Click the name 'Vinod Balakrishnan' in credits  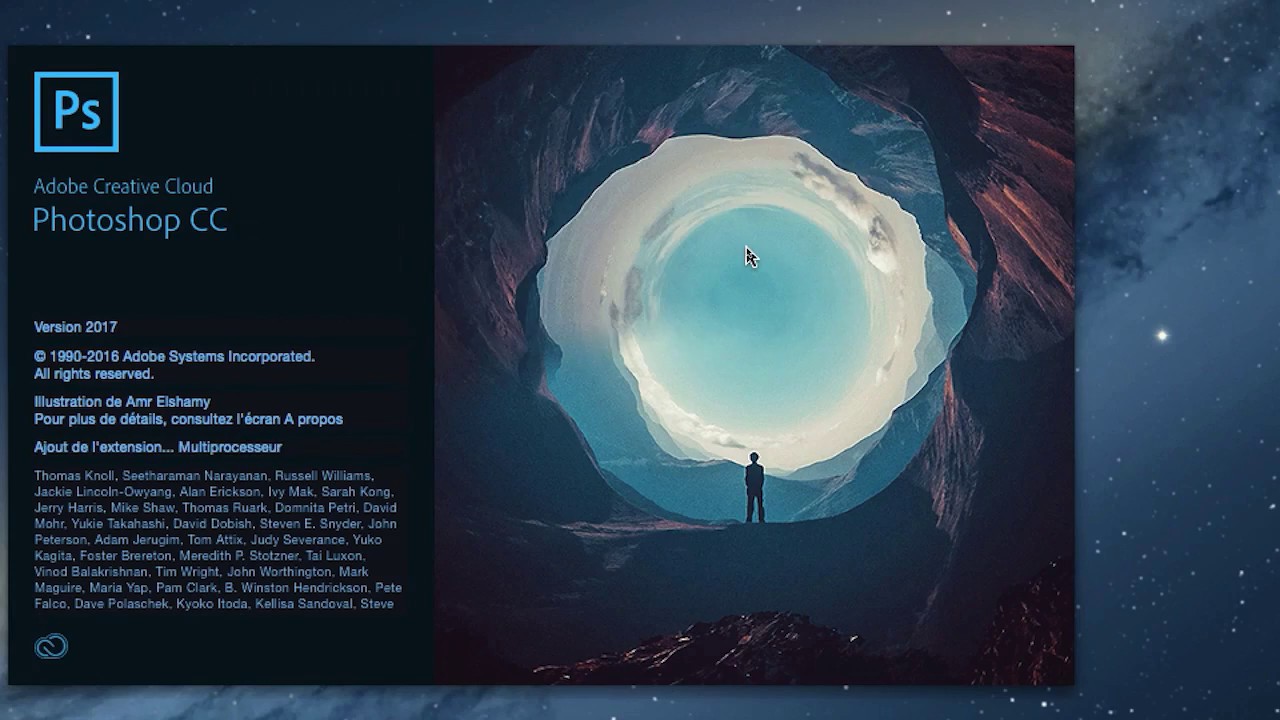pos(91,572)
